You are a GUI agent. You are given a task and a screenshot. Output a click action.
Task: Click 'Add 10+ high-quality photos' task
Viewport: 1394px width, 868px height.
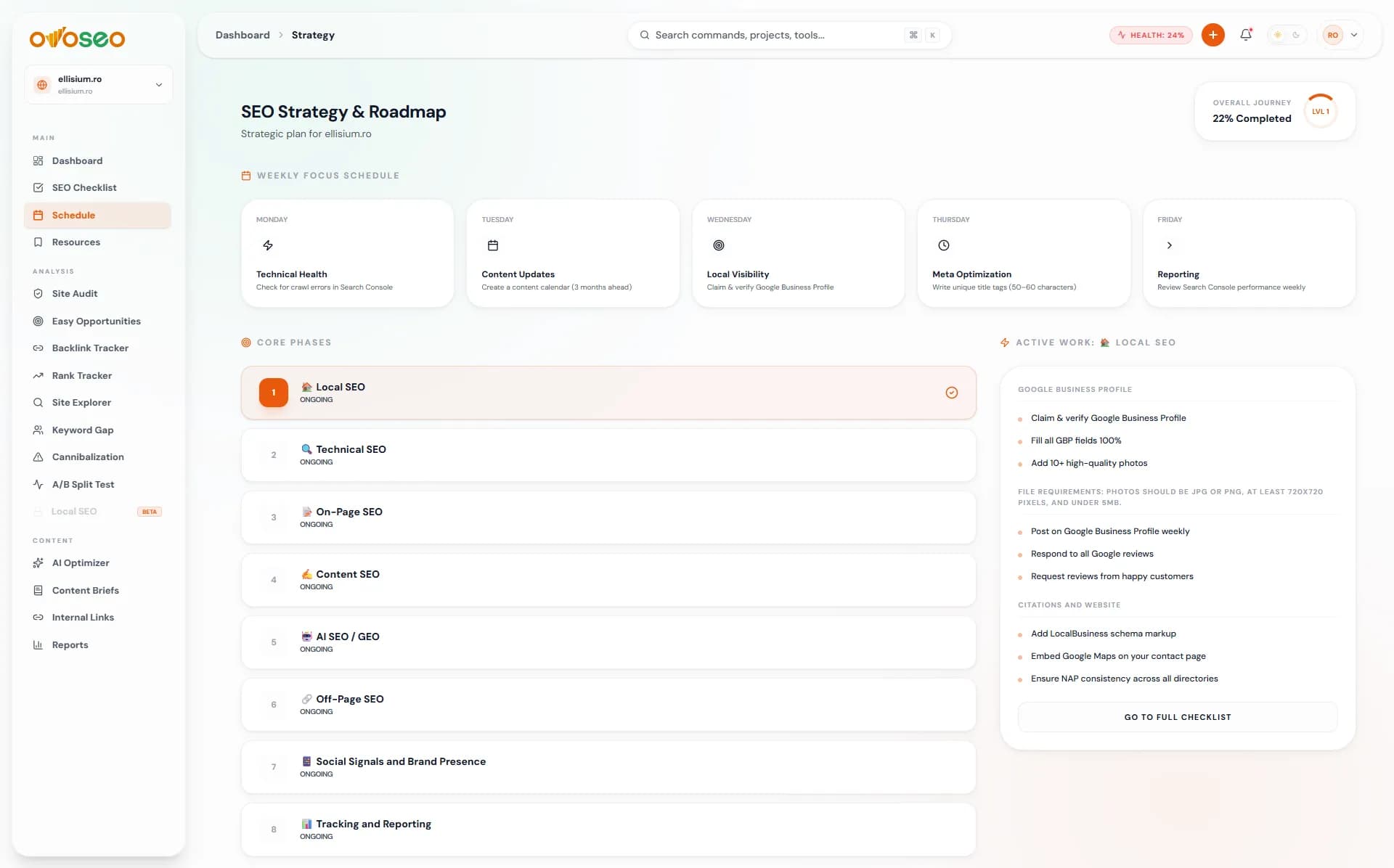click(1089, 463)
